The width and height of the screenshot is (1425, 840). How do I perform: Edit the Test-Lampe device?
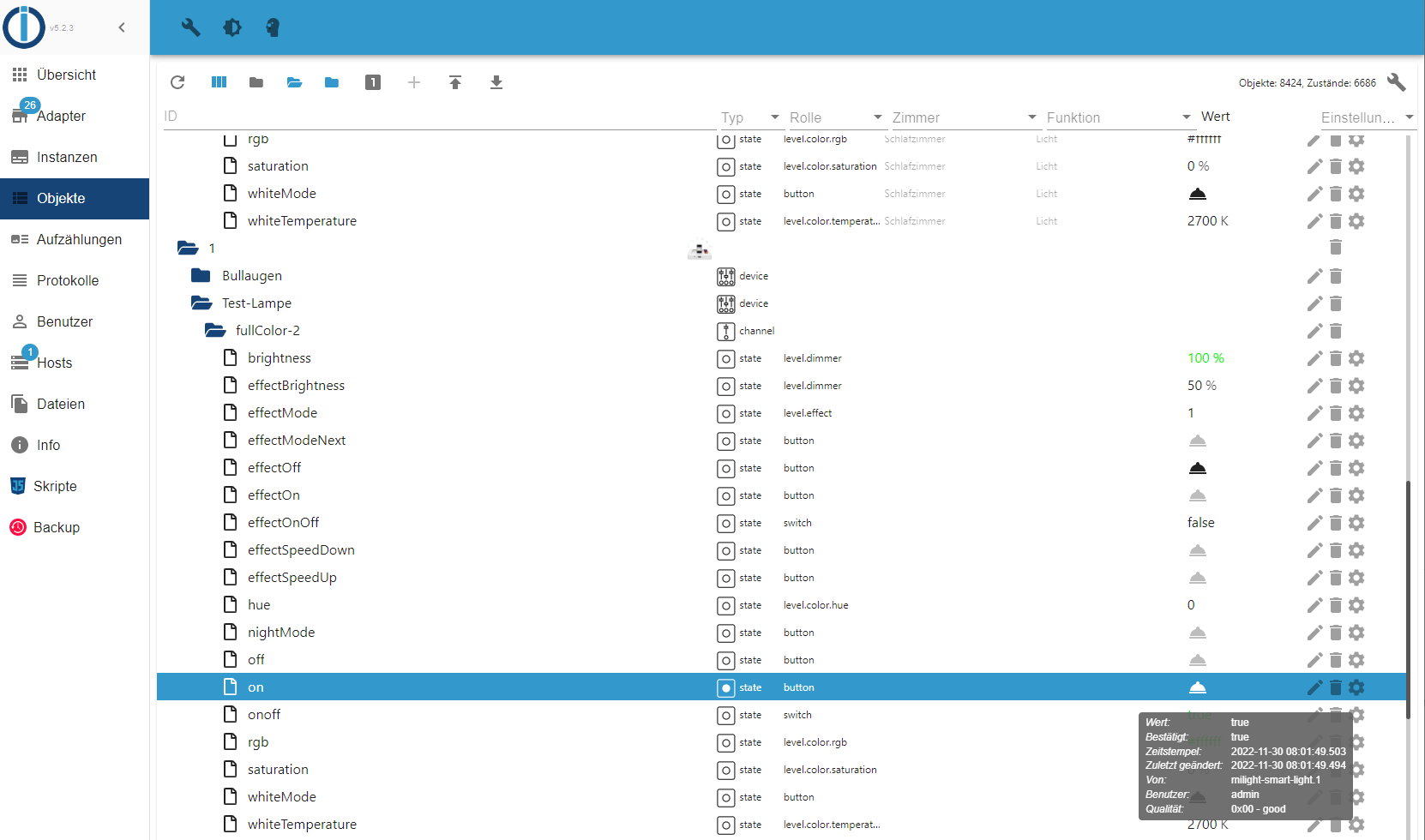click(1314, 303)
